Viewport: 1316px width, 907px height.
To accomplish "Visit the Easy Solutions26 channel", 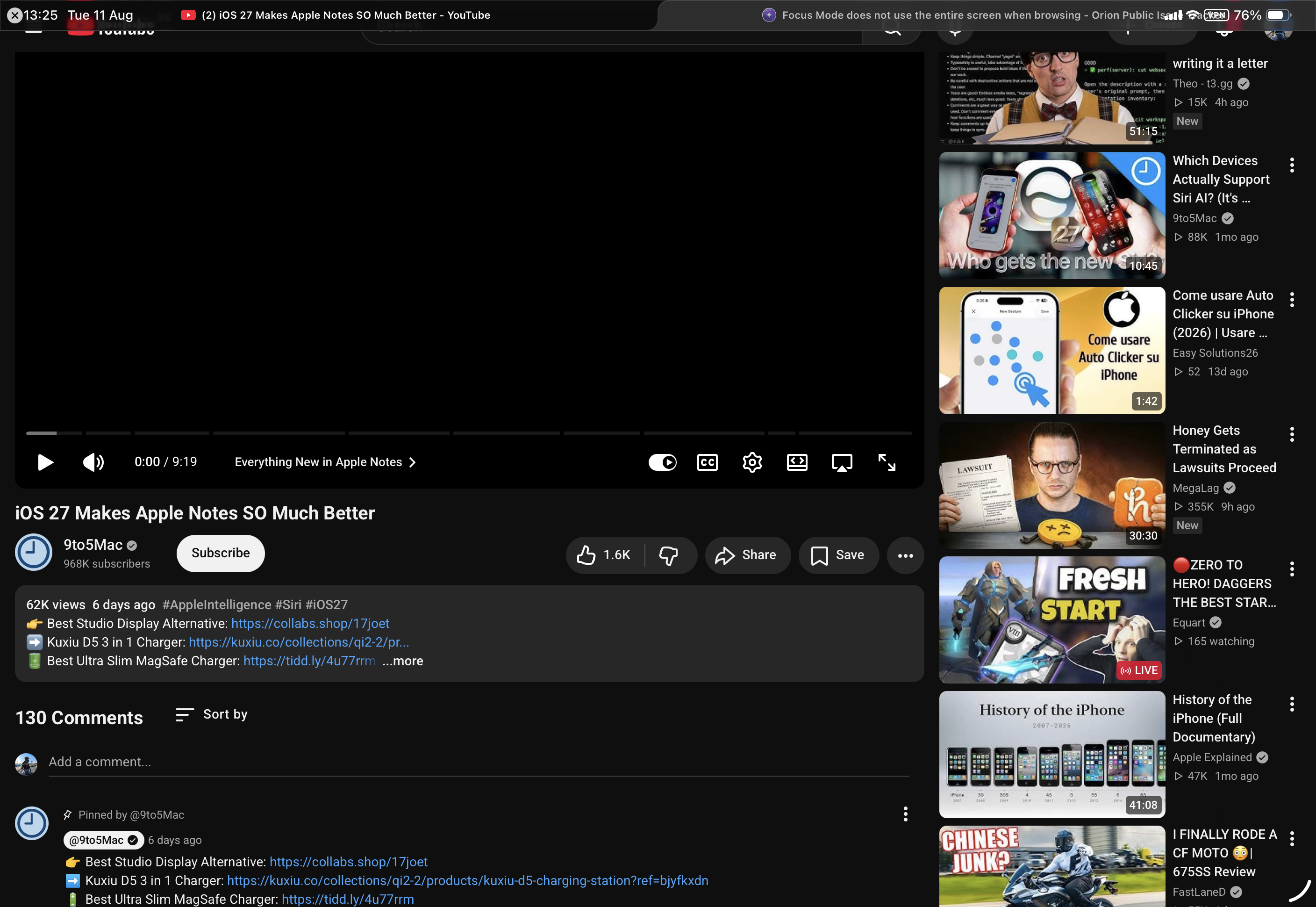I will (1215, 353).
